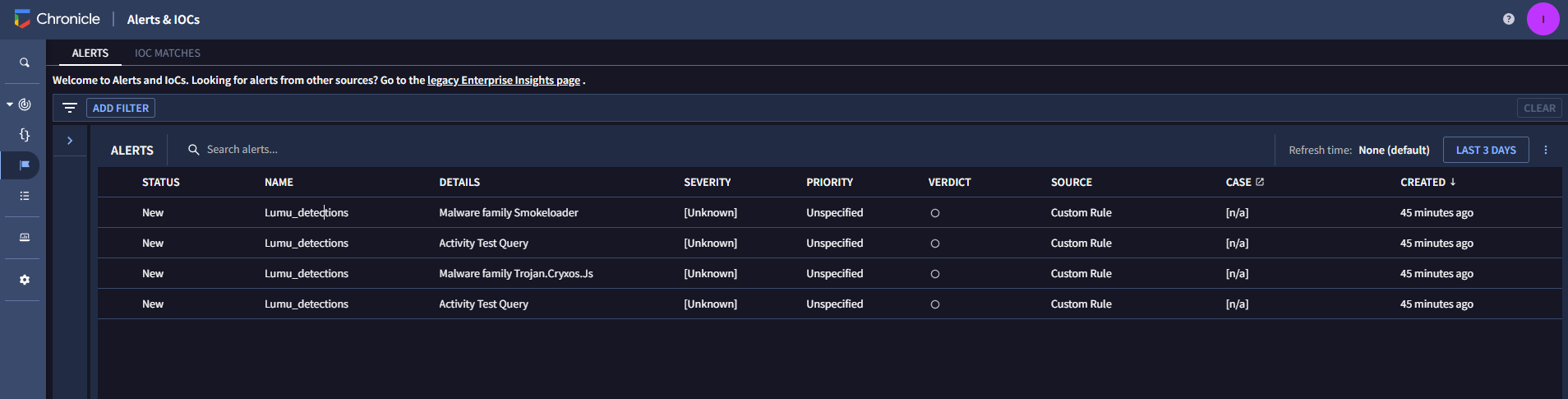Open the Last 3 Days time range selector
Screen dimensions: 1568x399
(1485, 150)
